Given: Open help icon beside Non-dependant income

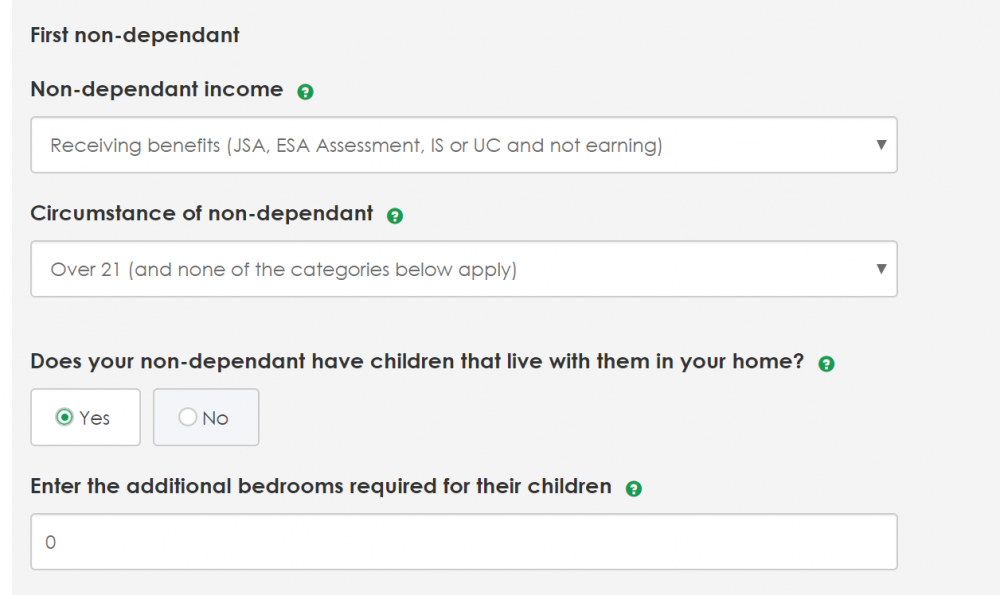Looking at the screenshot, I should [x=306, y=92].
